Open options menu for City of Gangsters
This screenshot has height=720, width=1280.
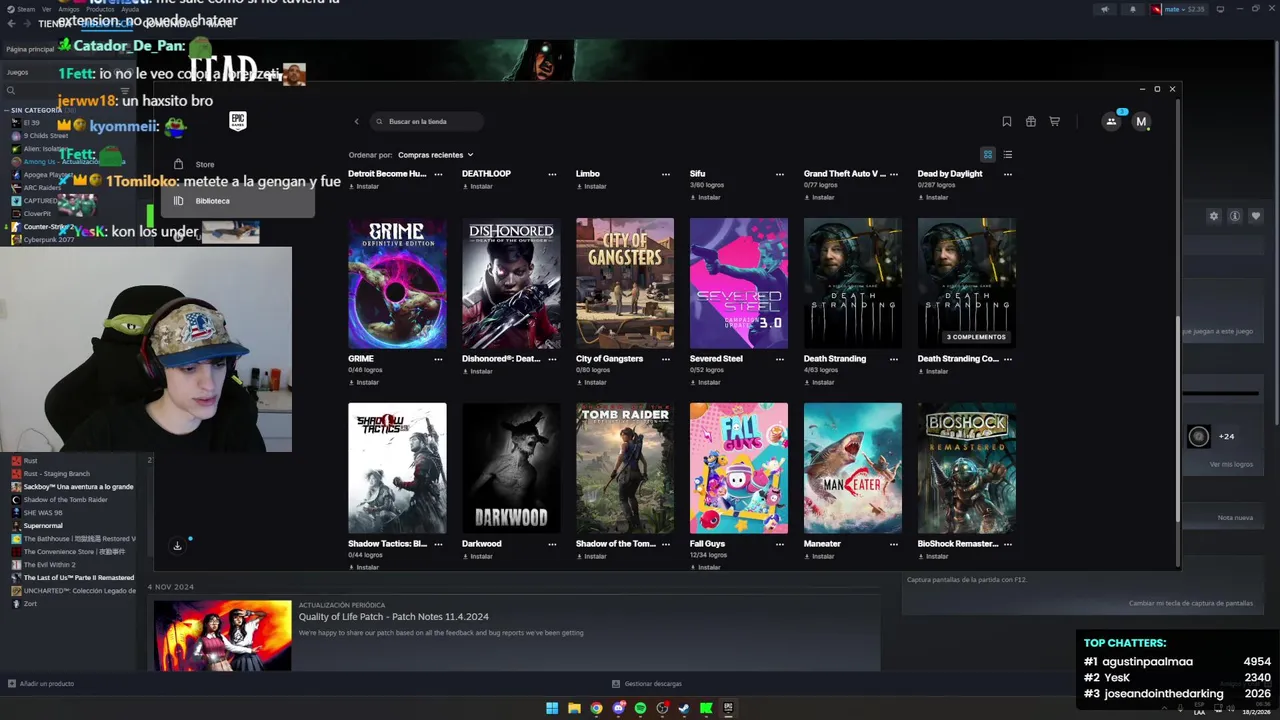(x=666, y=359)
